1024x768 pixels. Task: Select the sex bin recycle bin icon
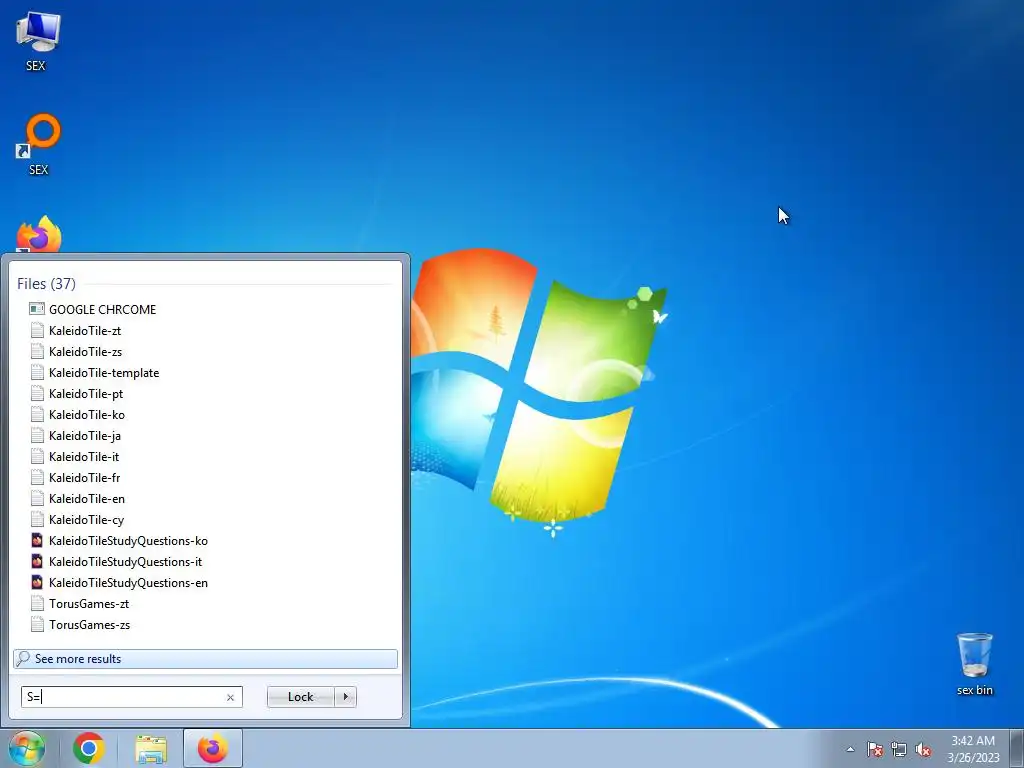[974, 664]
